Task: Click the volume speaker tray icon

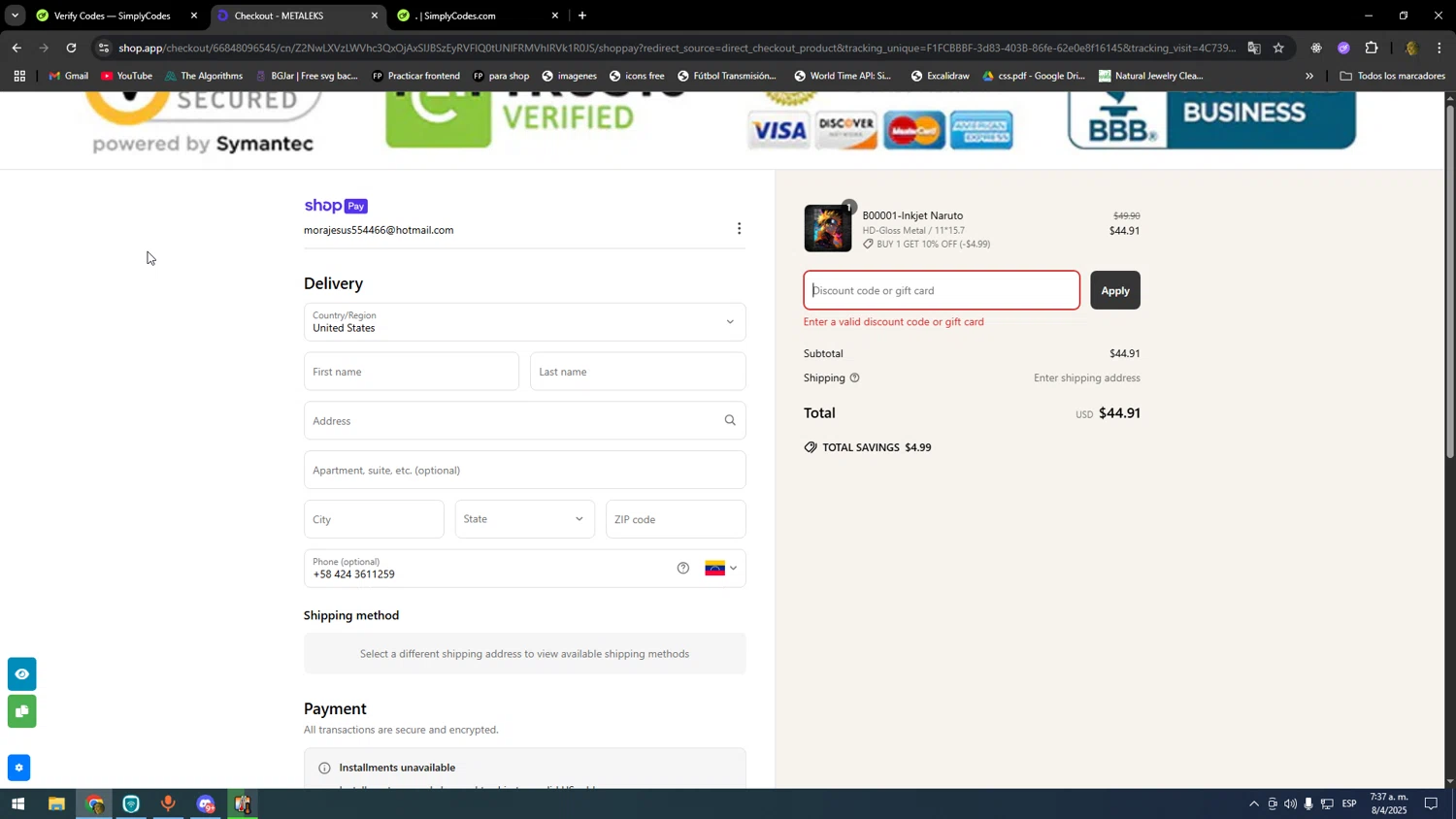Action: click(x=1290, y=803)
